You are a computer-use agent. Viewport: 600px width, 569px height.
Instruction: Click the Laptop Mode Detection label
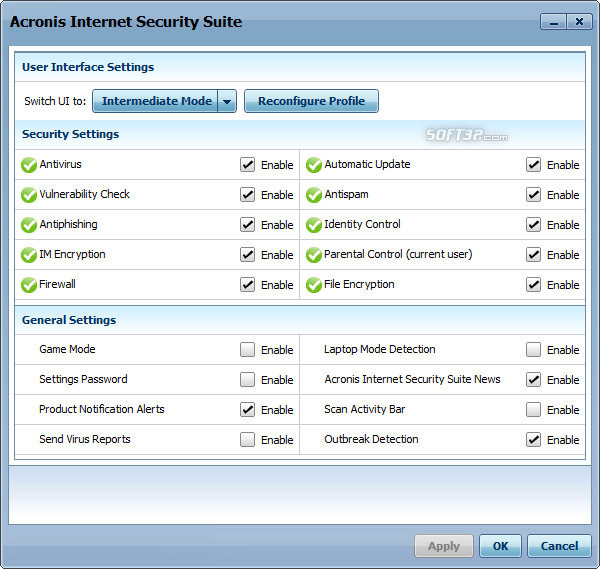380,349
